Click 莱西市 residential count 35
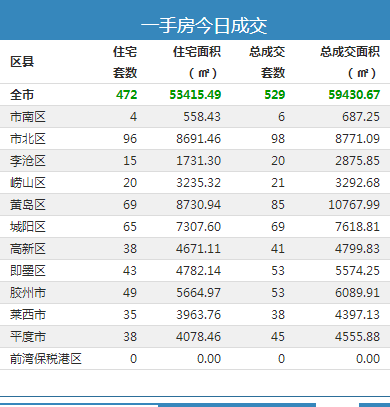This screenshot has width=390, height=407. coord(130,315)
